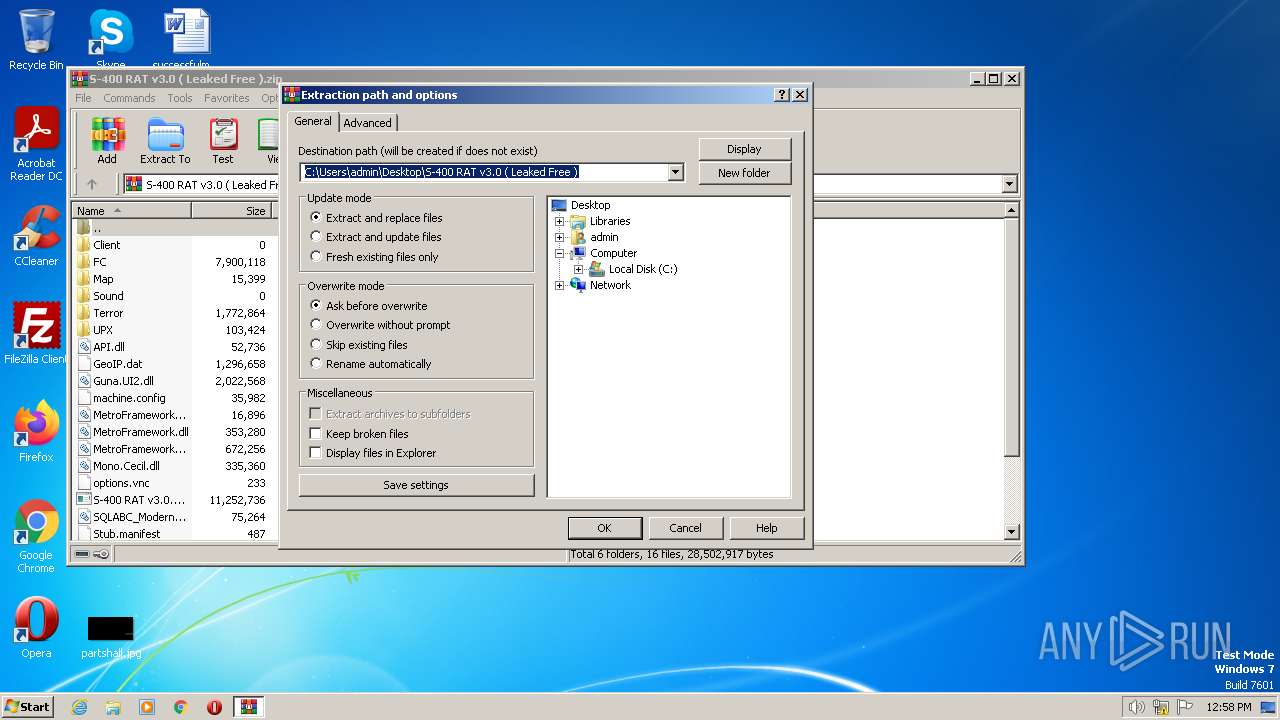Image resolution: width=1280 pixels, height=720 pixels.
Task: Open the Start menu
Action: click(x=28, y=707)
